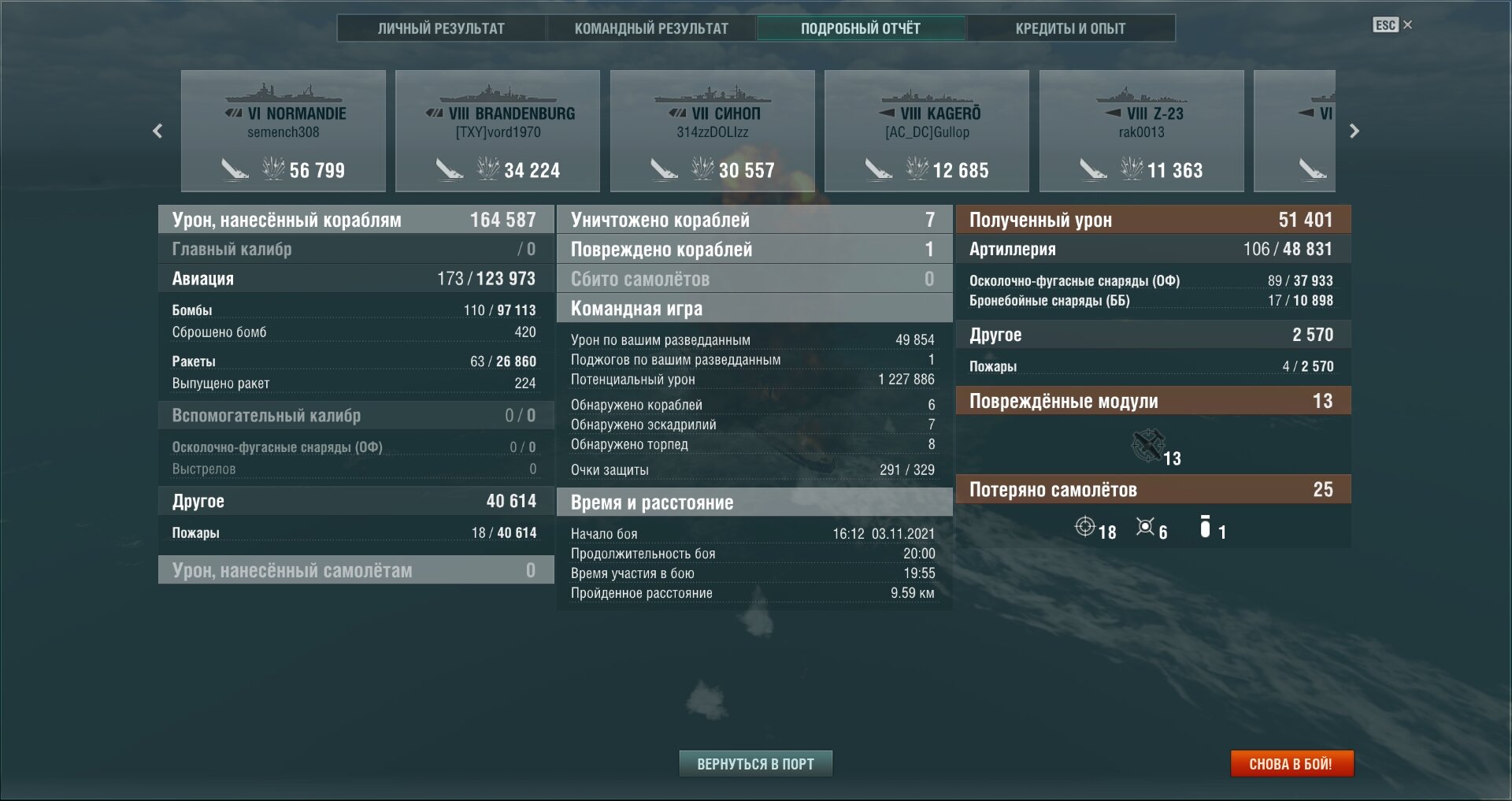Click the left arrow of ship carousel

[x=157, y=131]
